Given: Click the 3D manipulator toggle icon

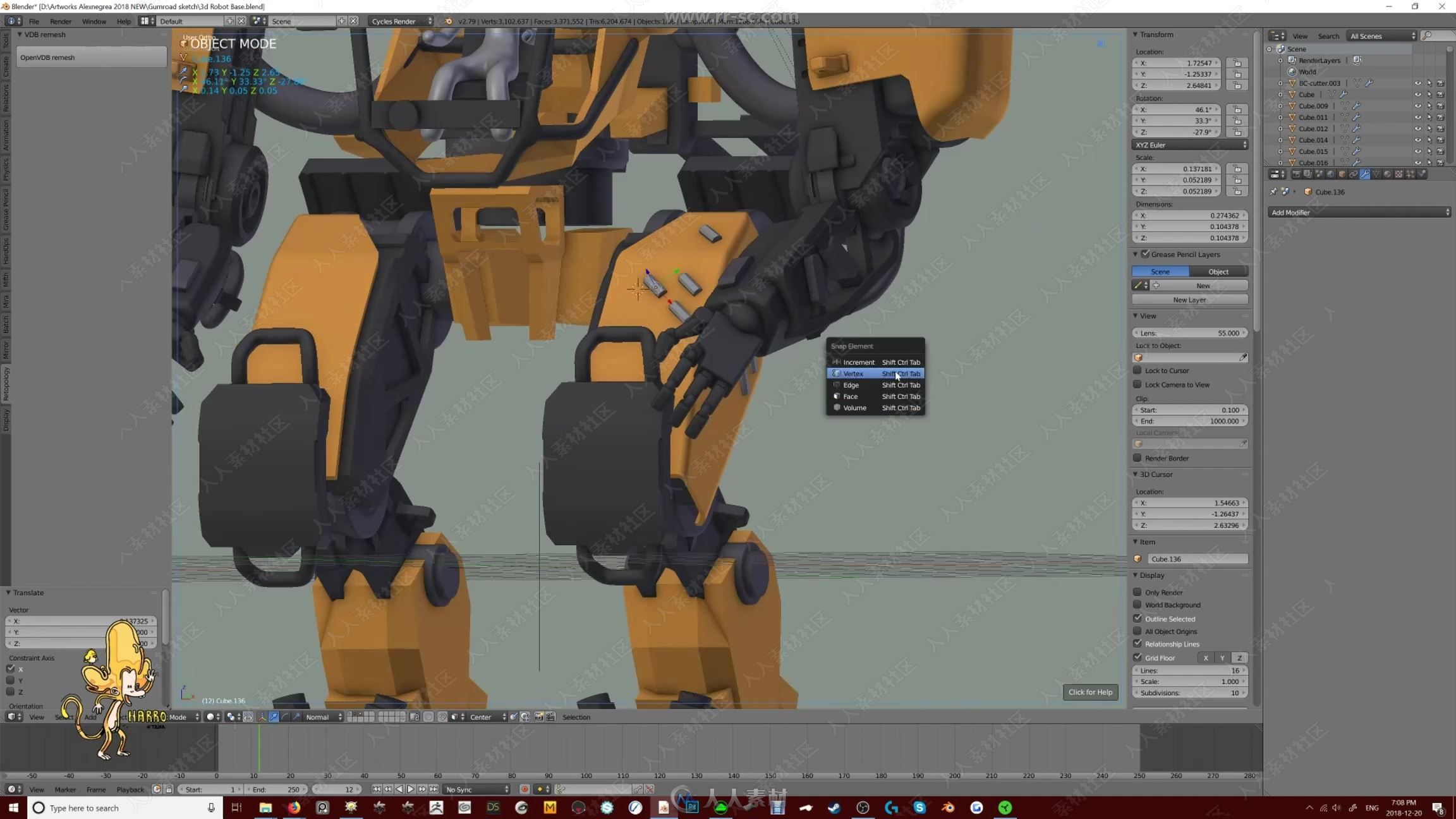Looking at the screenshot, I should point(262,717).
